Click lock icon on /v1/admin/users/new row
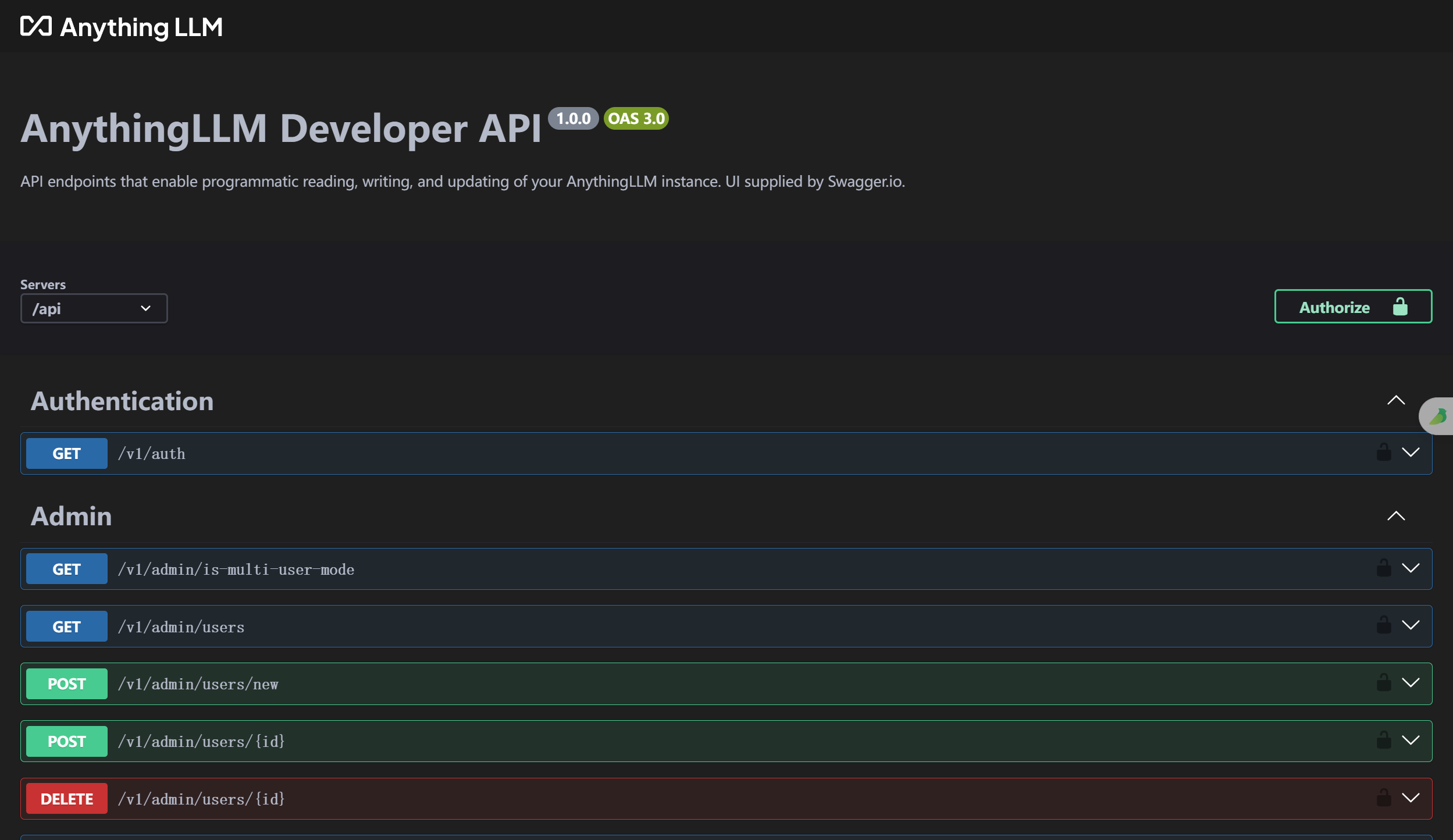Image resolution: width=1453 pixels, height=840 pixels. tap(1384, 683)
